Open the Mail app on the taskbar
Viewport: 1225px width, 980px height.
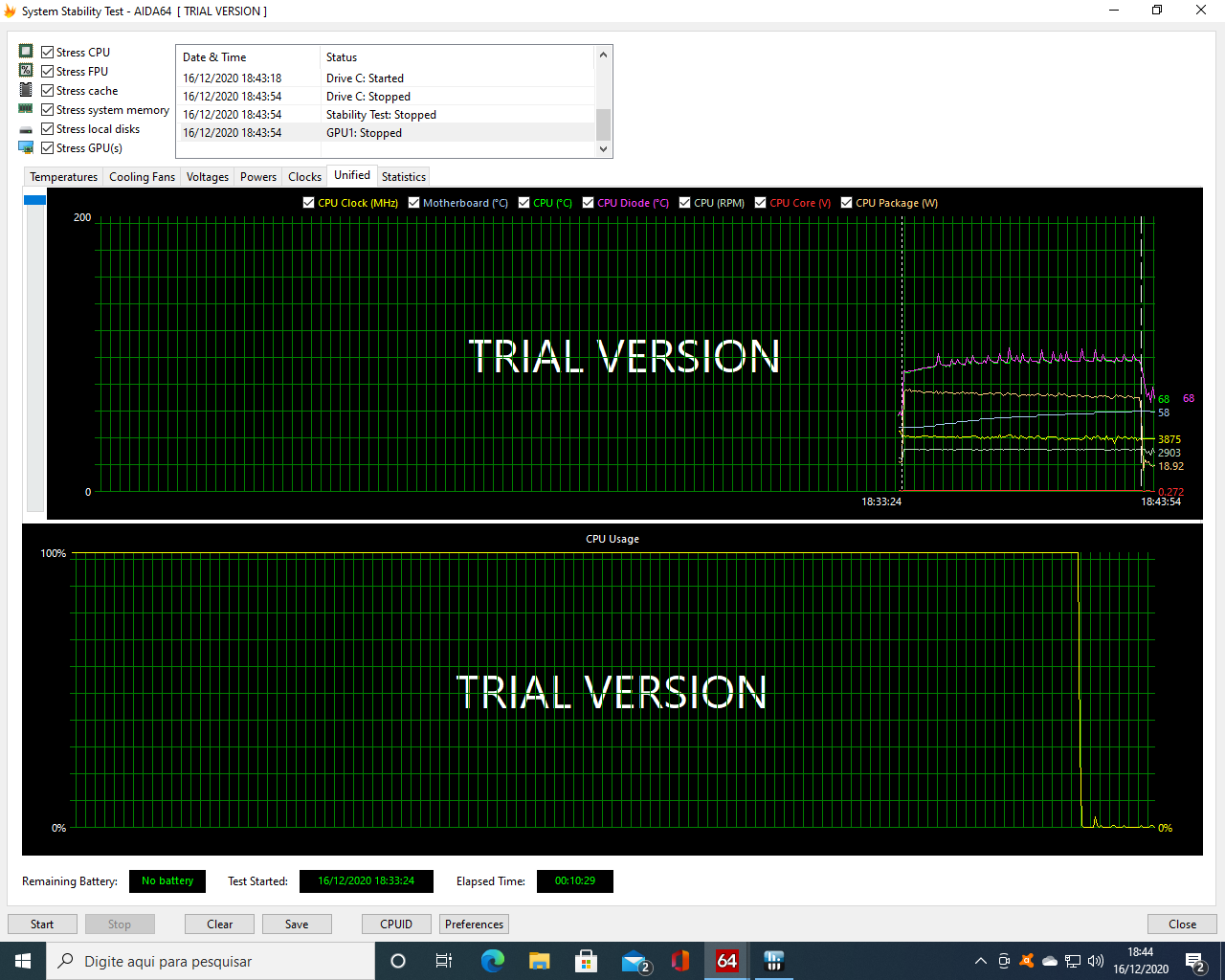635,961
